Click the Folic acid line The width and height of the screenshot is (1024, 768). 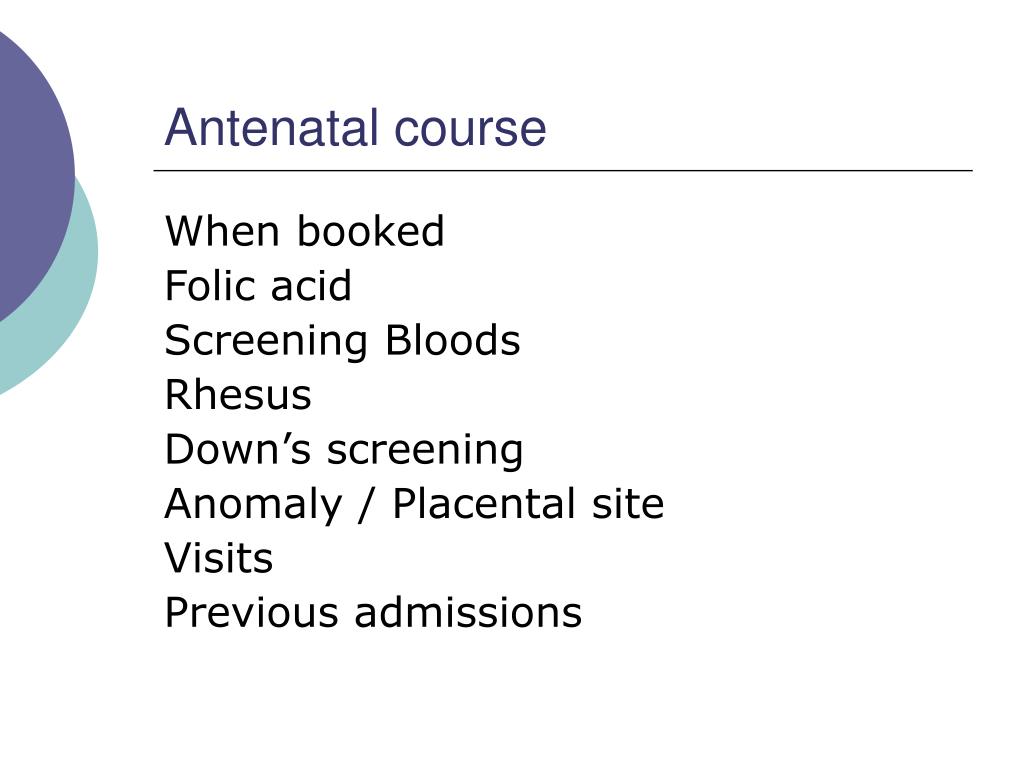[x=259, y=285]
